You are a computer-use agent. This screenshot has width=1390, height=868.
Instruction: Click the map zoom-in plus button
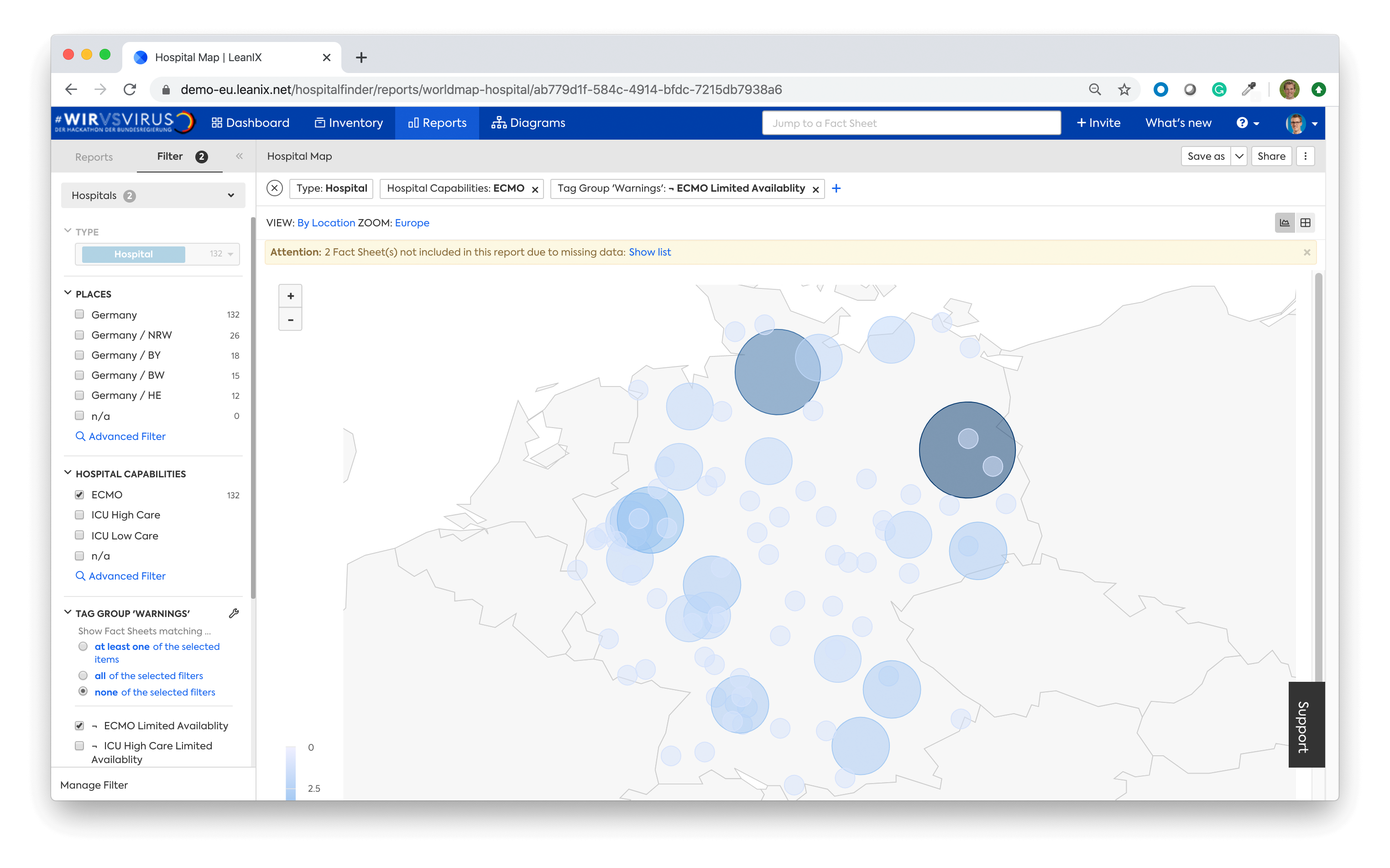pyautogui.click(x=290, y=296)
